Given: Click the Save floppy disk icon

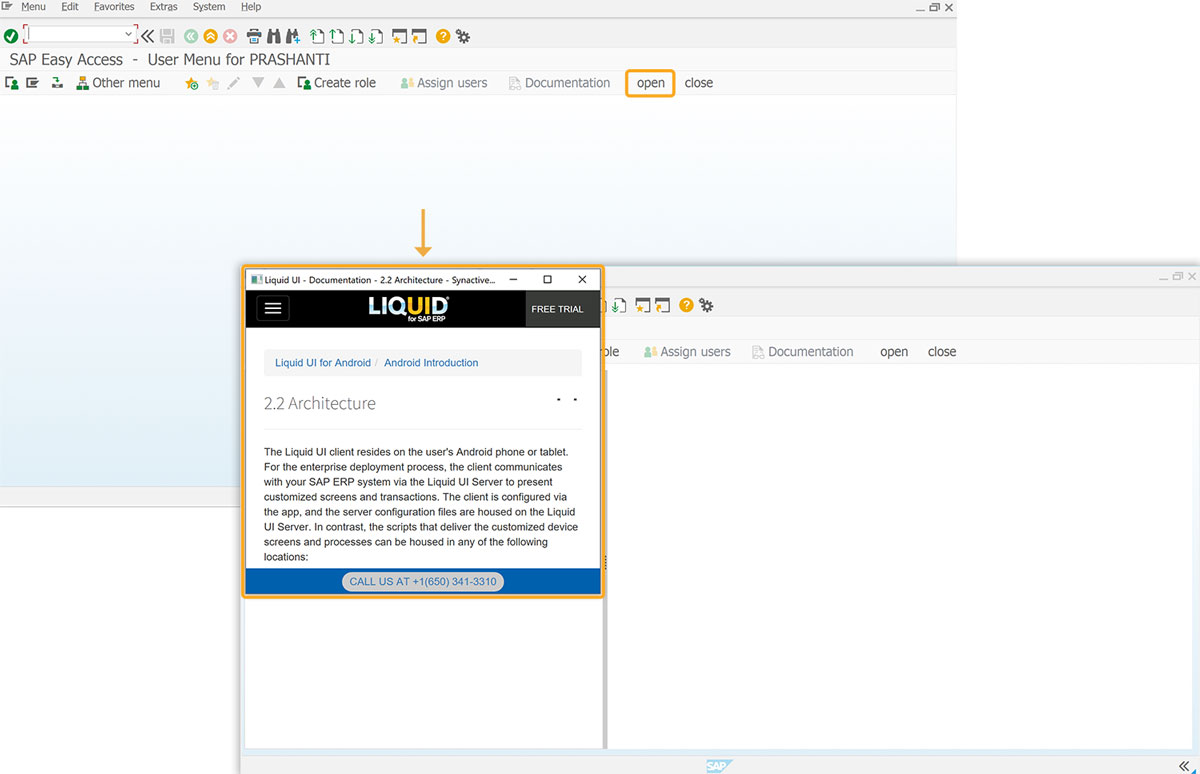Looking at the screenshot, I should [167, 36].
